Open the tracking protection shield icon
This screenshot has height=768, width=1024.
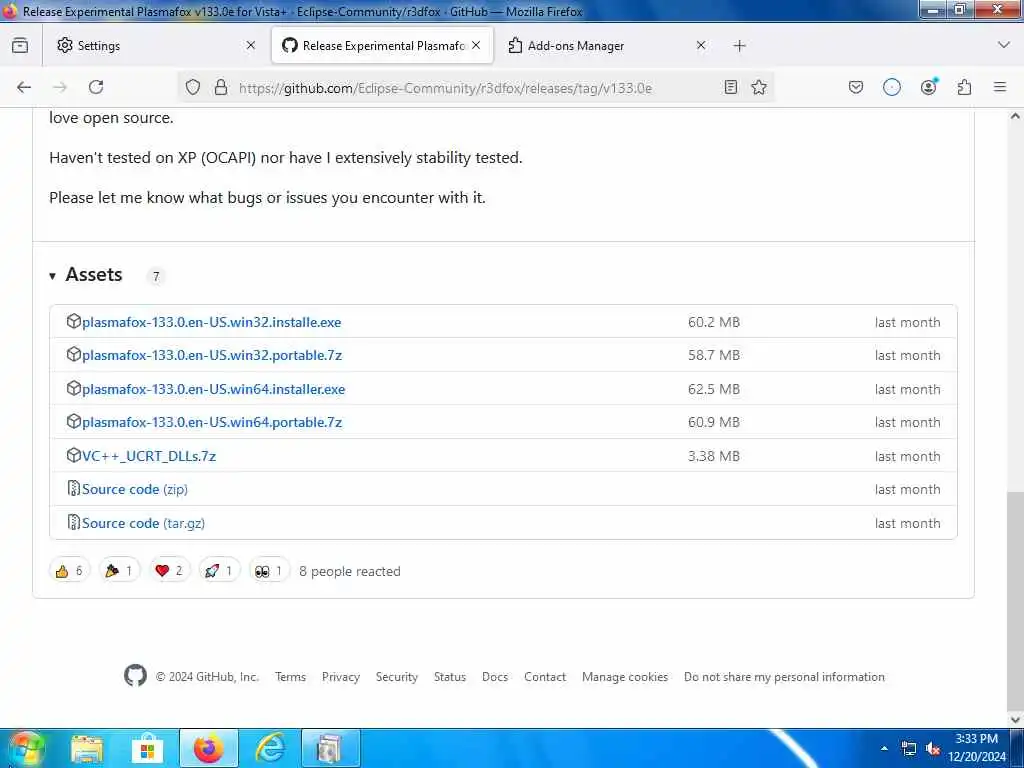point(193,88)
